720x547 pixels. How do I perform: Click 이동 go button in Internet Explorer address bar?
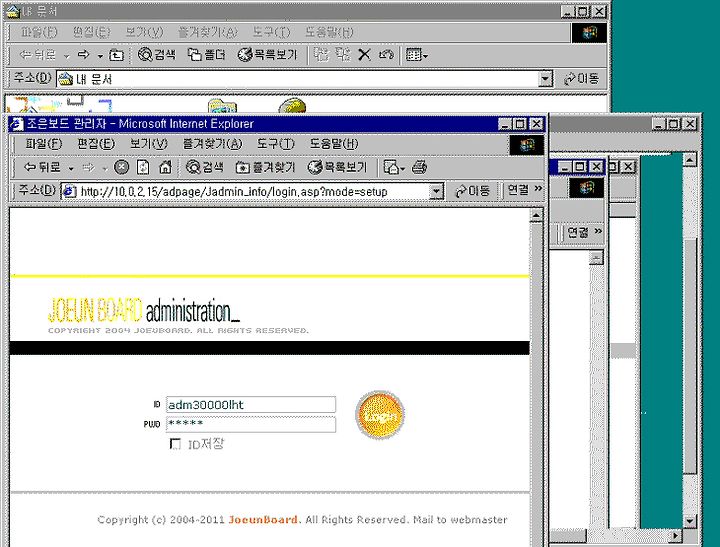[x=472, y=191]
